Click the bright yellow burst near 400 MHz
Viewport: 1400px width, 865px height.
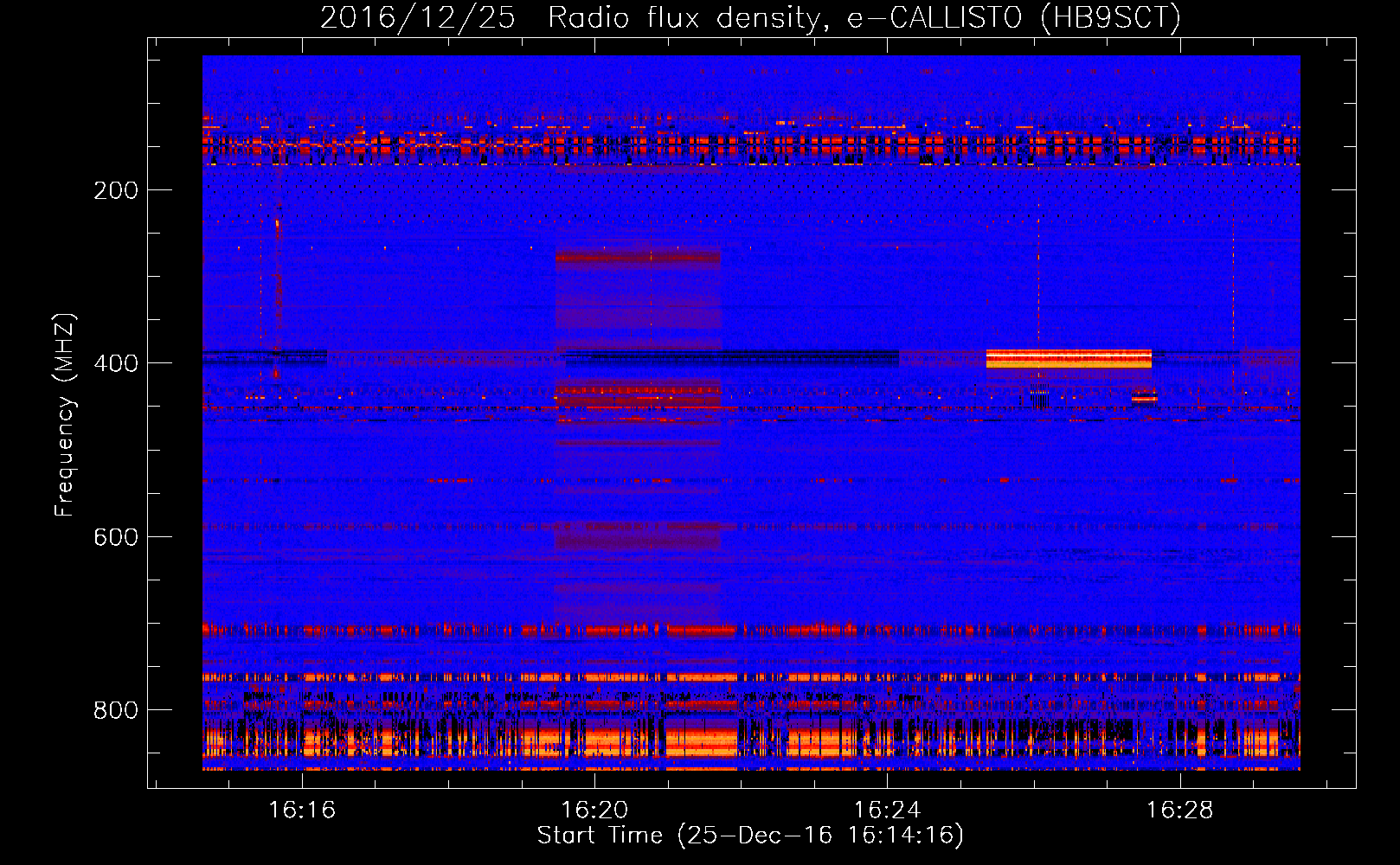(1069, 359)
